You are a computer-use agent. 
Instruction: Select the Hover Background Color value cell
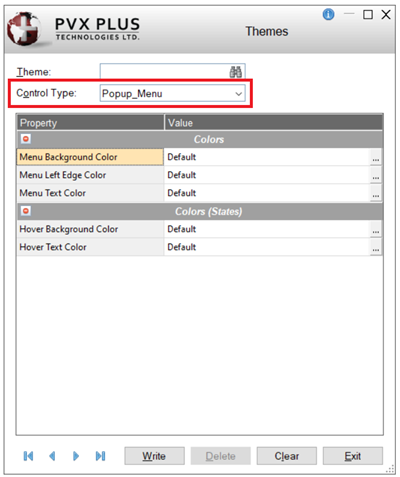click(x=267, y=229)
